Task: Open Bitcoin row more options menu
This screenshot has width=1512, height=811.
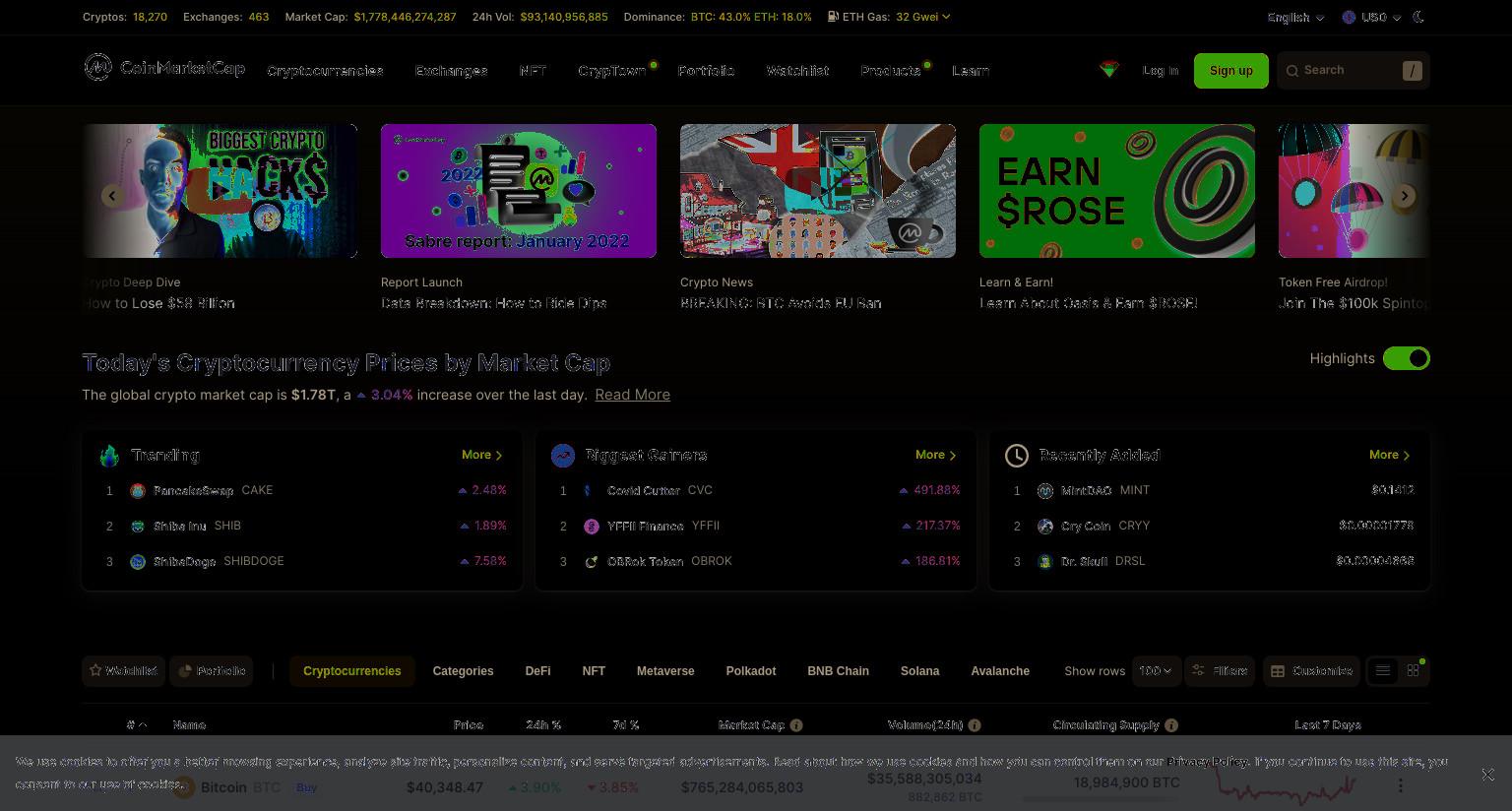Action: click(x=1401, y=785)
